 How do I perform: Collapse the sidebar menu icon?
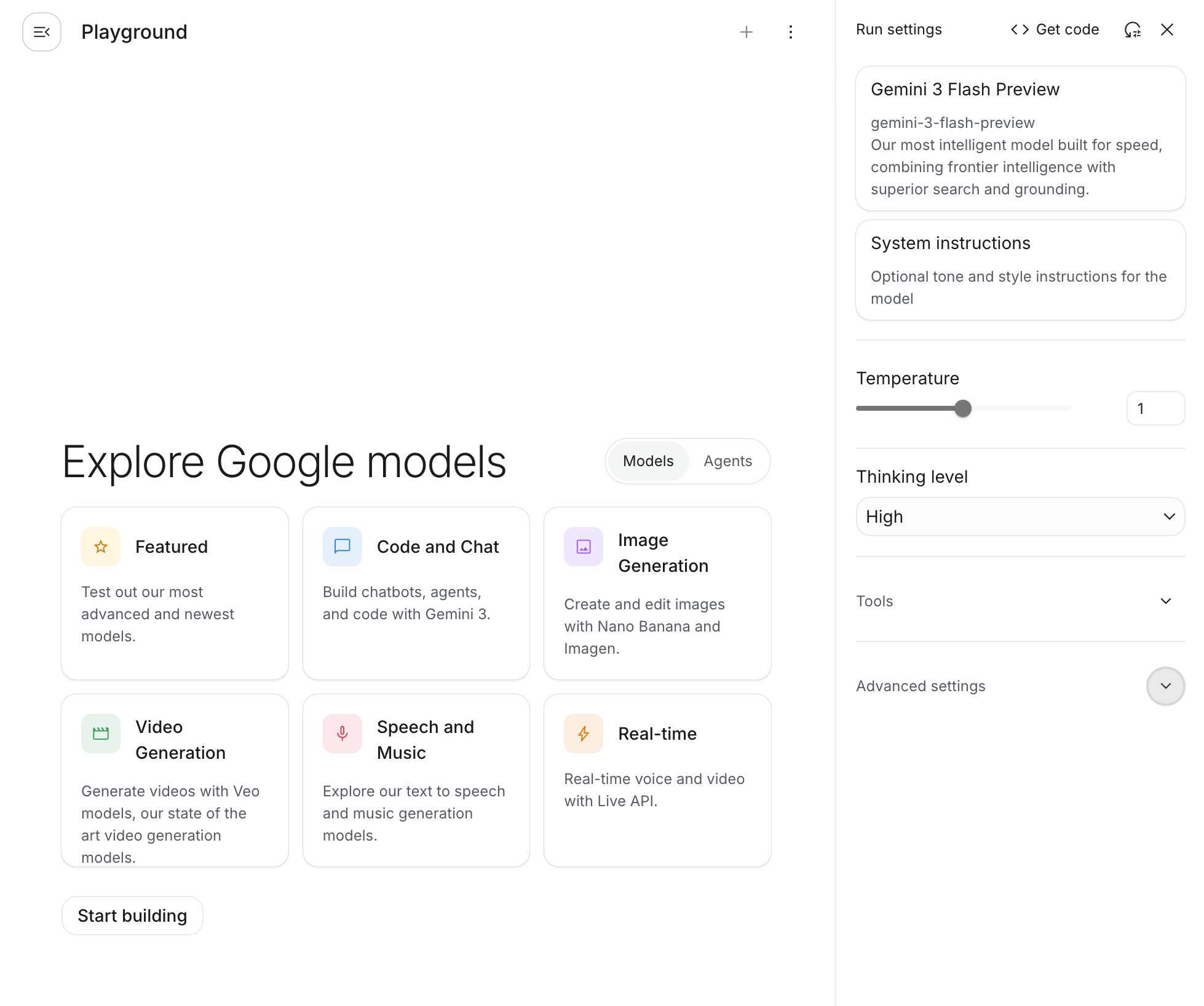coord(42,32)
